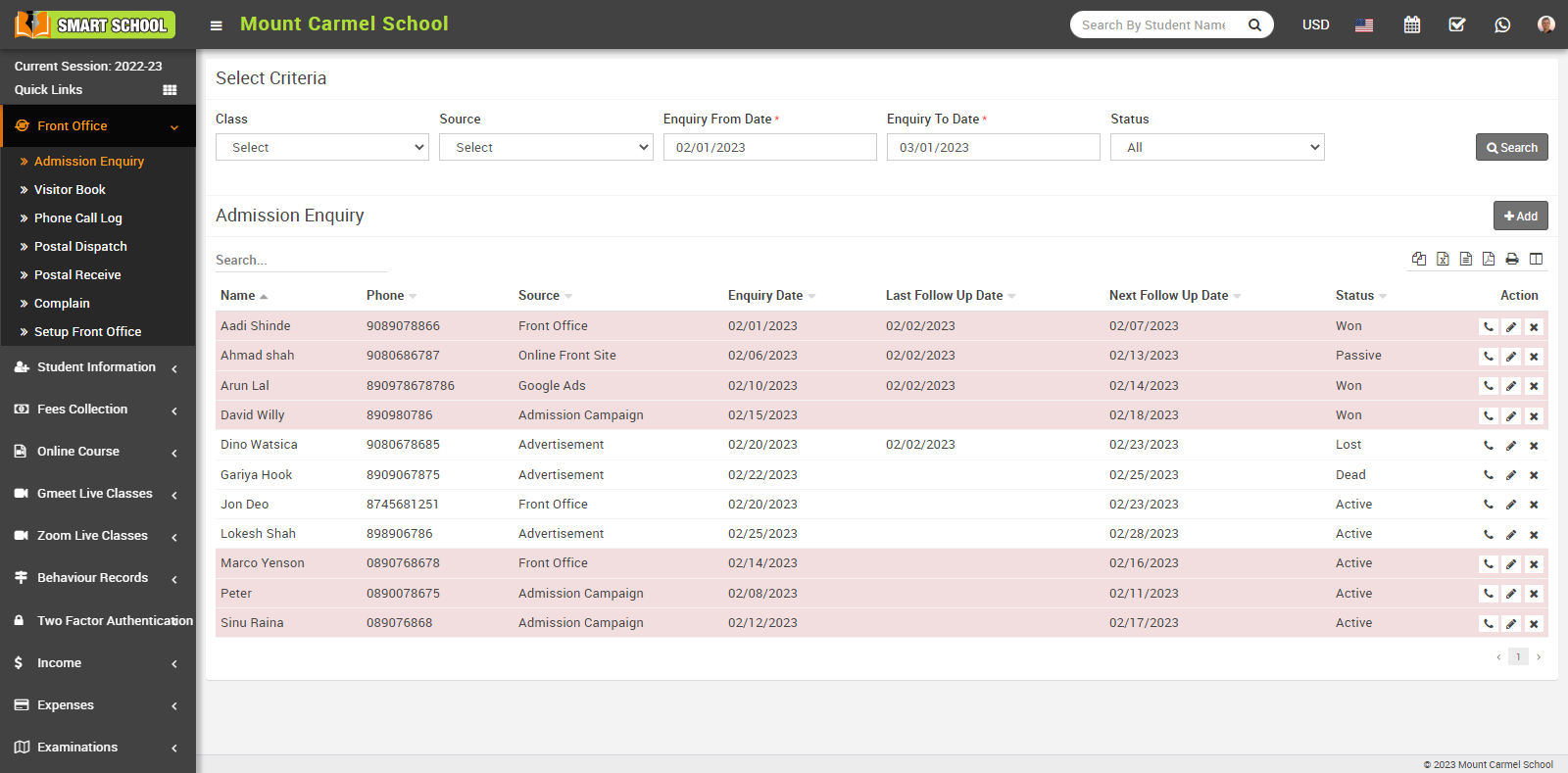Go to Visitor Book in the sidebar

pyautogui.click(x=70, y=190)
